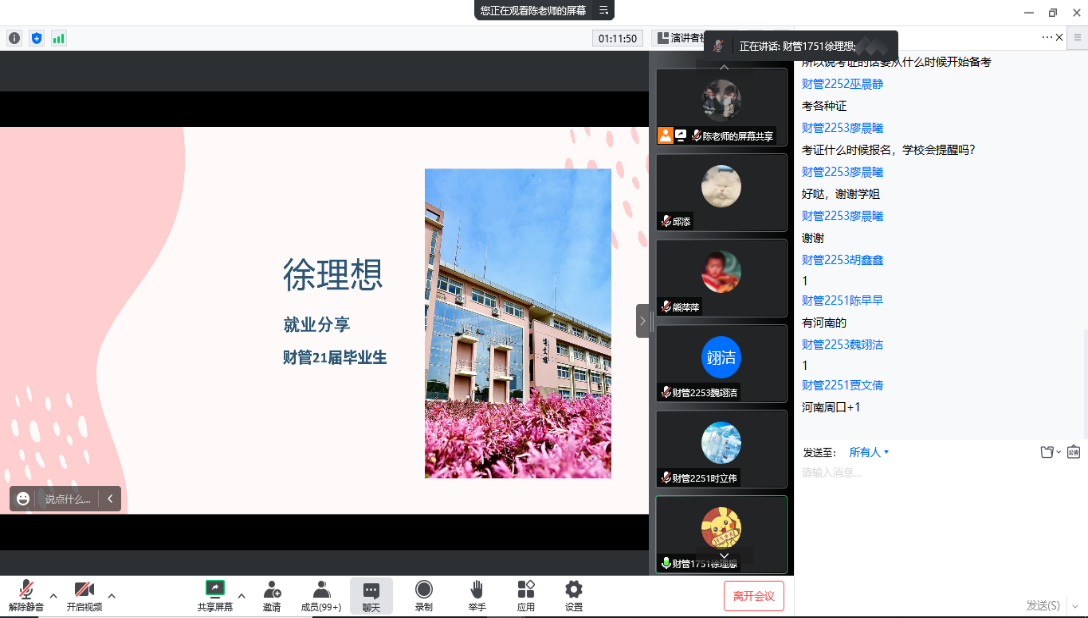The width and height of the screenshot is (1088, 618).
Task: Open the 共享屏幕 share screen menu
Action: pos(215,595)
